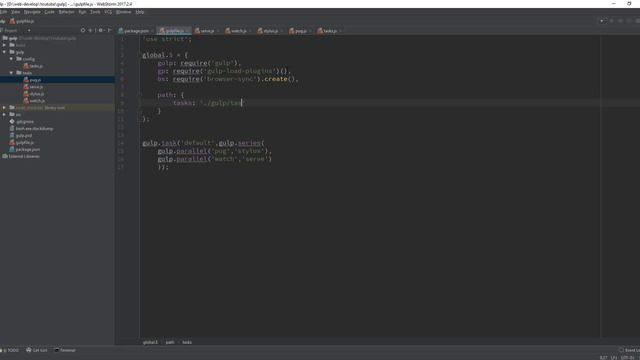Select .gitignore in the project tree
The height and width of the screenshot is (360, 640).
pos(22,122)
